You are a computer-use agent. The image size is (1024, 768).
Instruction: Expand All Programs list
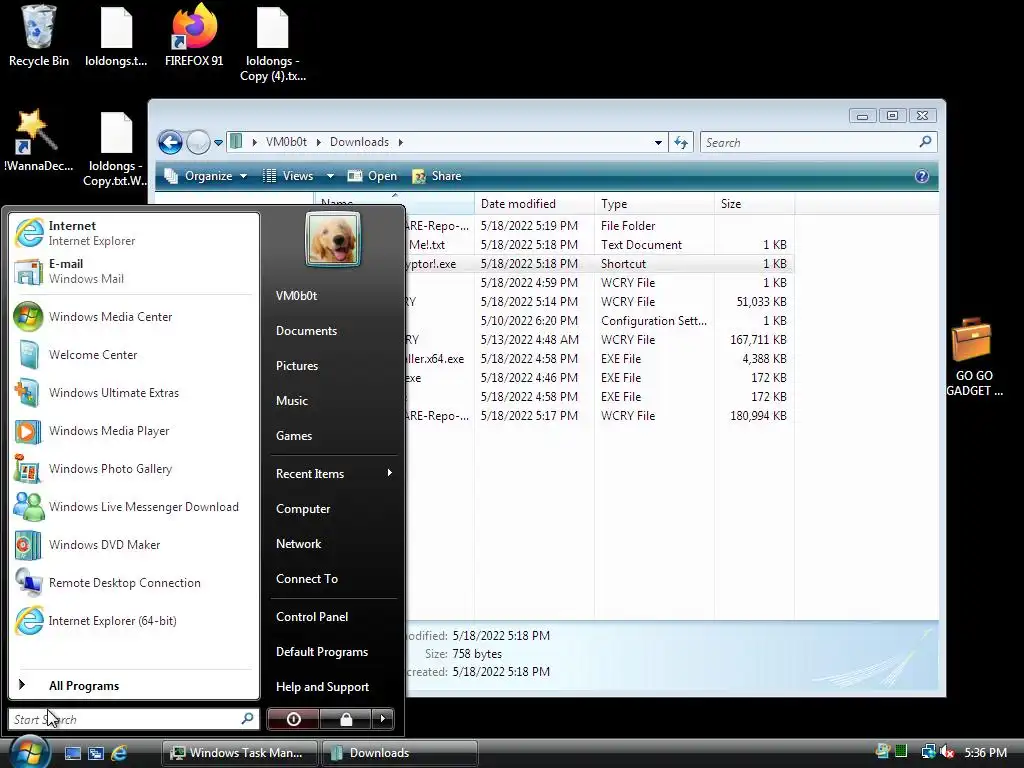click(x=134, y=685)
